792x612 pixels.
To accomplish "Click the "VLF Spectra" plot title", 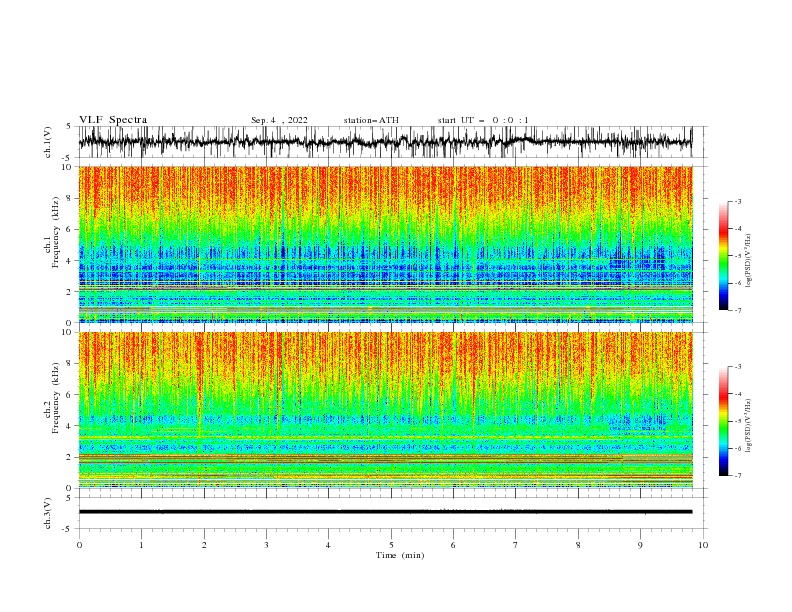I will click(113, 120).
